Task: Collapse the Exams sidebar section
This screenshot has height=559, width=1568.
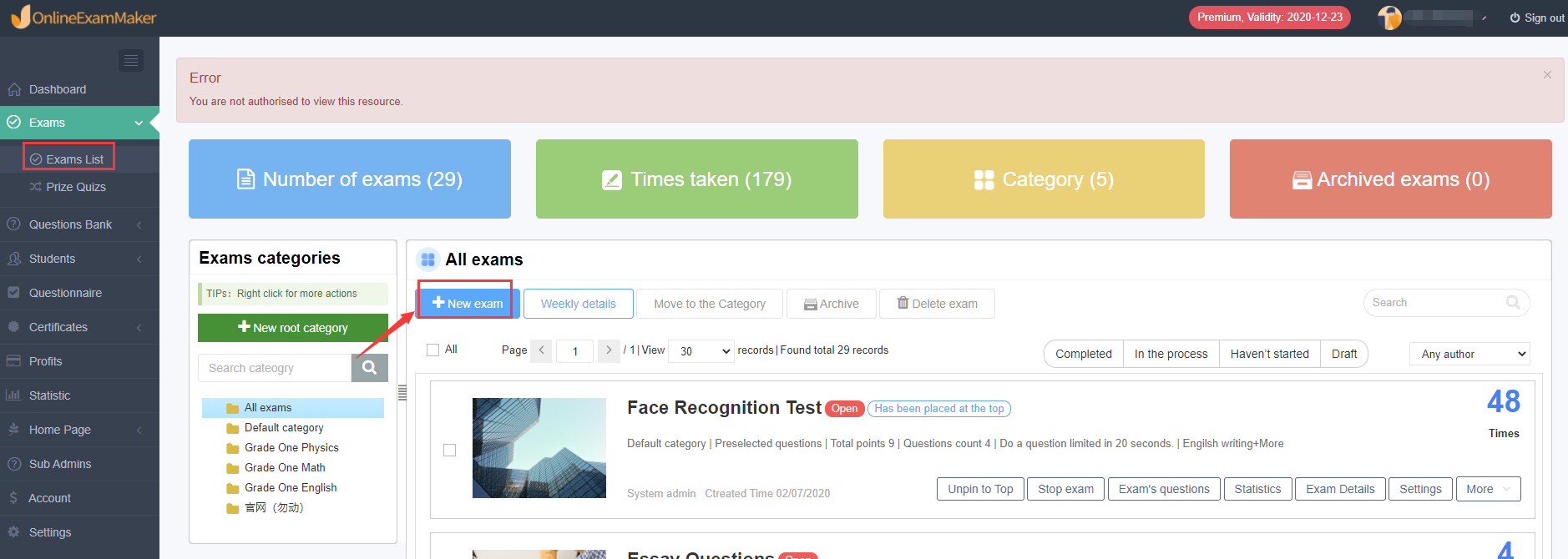Action: 79,123
